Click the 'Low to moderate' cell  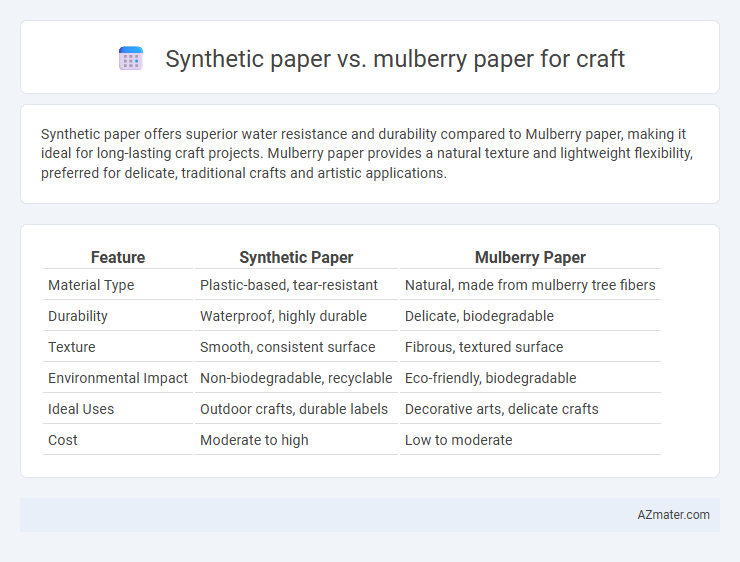point(530,440)
